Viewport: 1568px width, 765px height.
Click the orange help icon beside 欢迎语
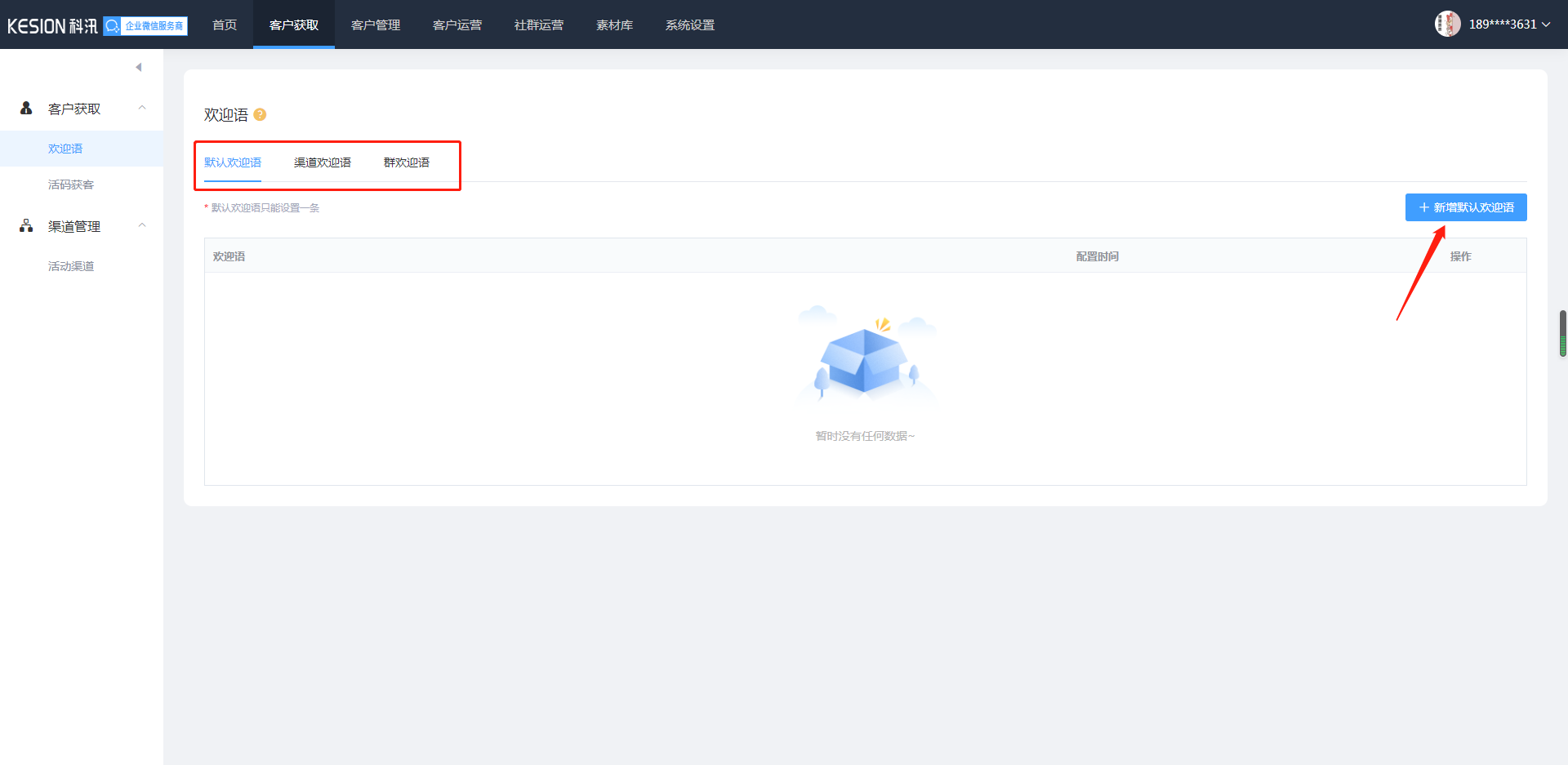click(260, 115)
